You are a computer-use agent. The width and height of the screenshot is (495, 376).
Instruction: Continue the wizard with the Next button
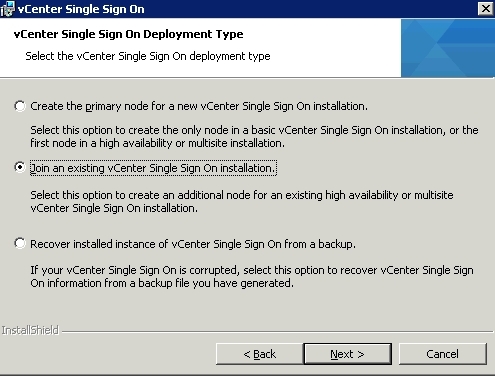point(347,354)
